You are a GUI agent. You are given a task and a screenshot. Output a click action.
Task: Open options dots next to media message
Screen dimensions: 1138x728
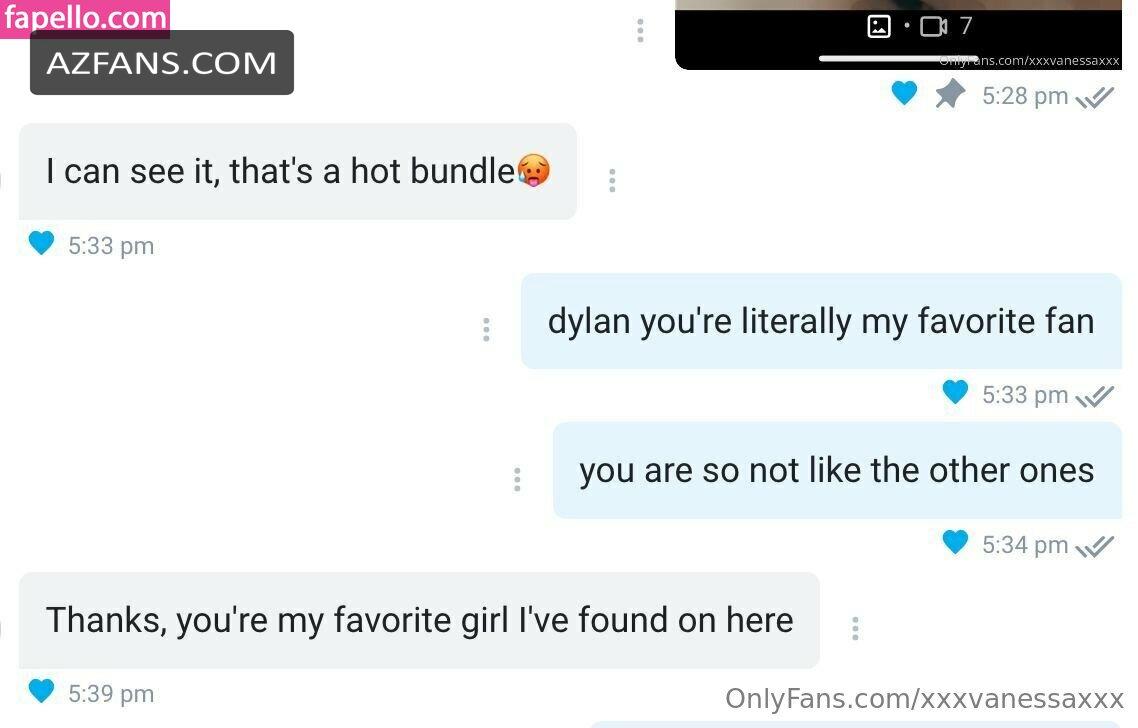(639, 30)
